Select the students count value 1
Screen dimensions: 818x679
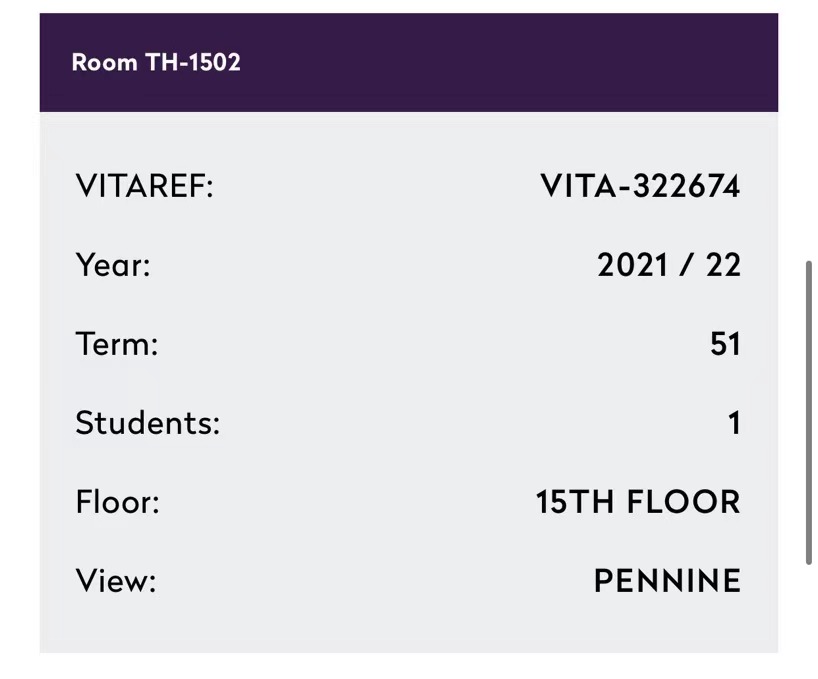click(x=735, y=422)
